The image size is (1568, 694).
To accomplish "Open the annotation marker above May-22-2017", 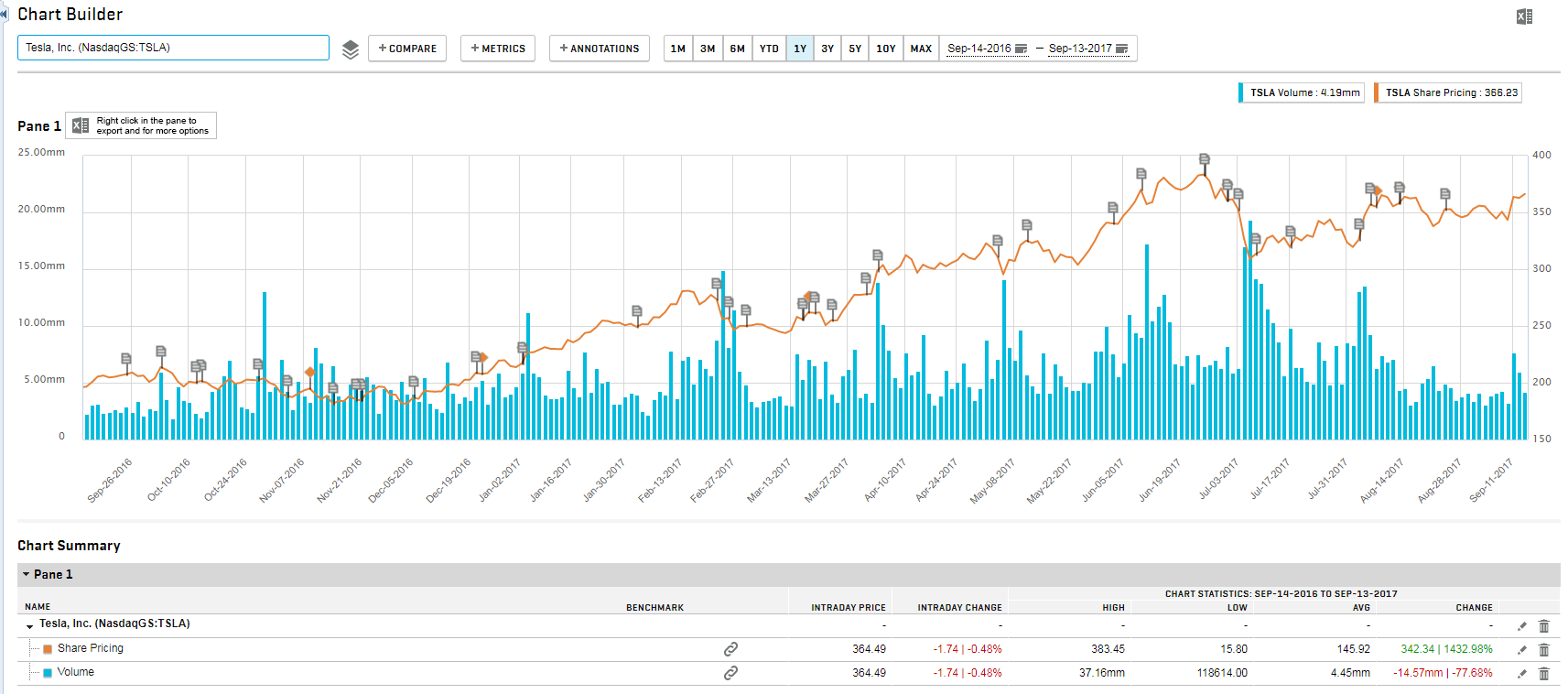I will tap(1027, 225).
